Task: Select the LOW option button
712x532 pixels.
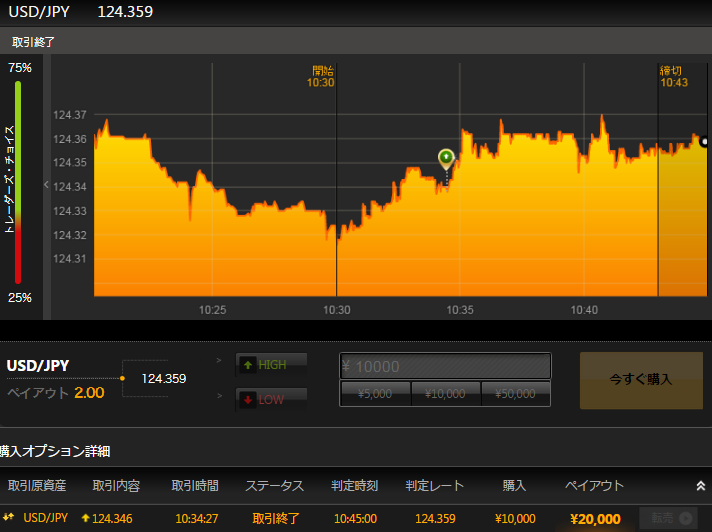Action: 271,399
